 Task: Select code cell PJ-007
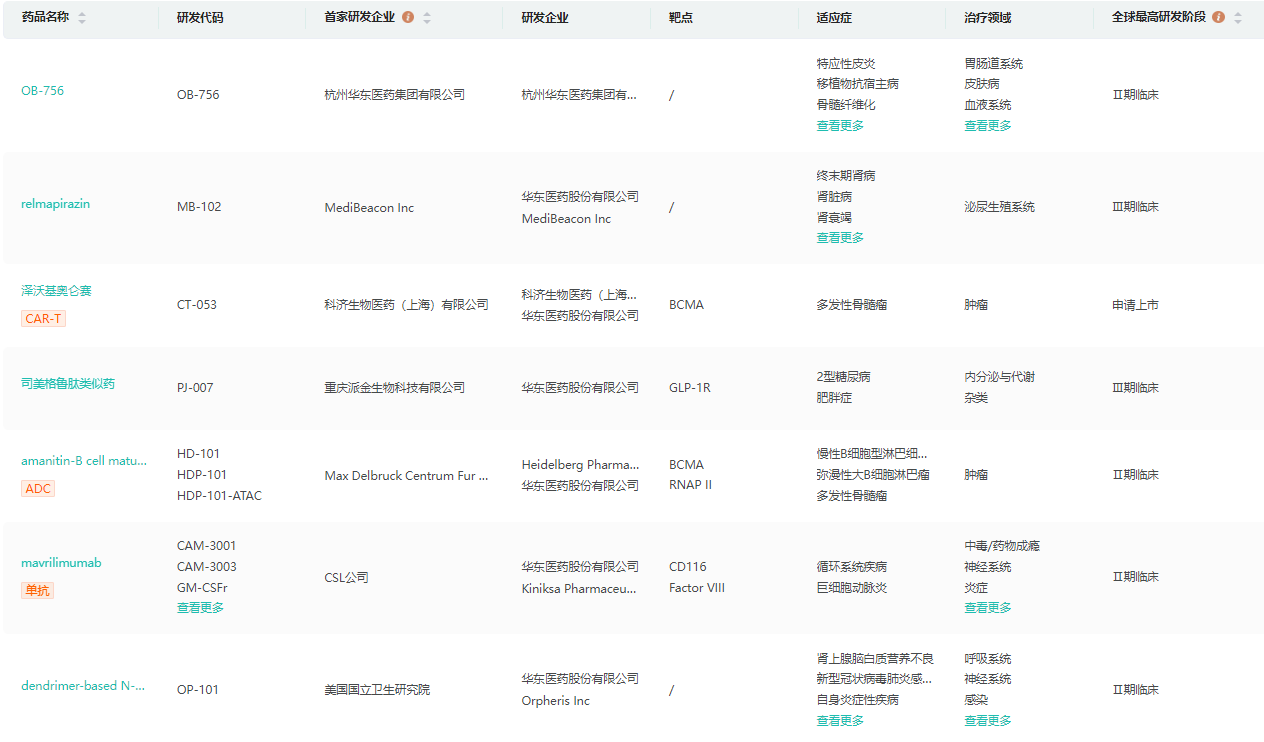pos(195,388)
